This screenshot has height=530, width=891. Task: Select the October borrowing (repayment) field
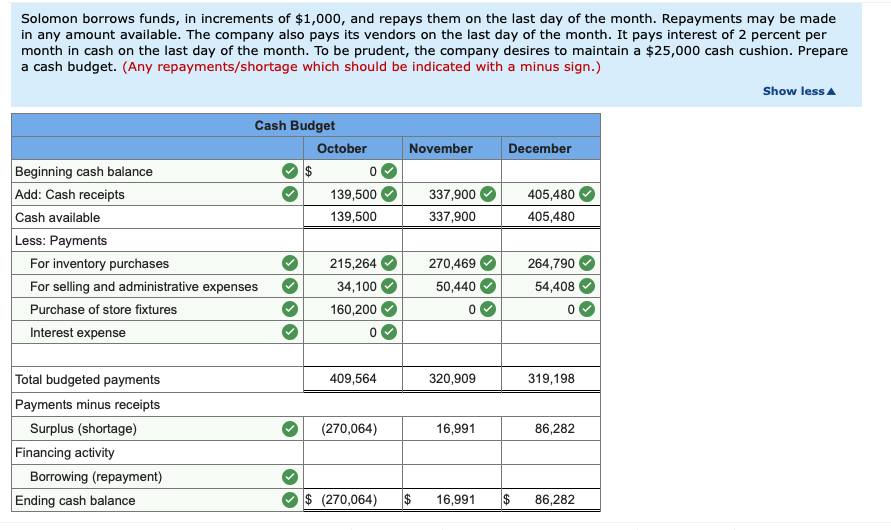(x=353, y=477)
